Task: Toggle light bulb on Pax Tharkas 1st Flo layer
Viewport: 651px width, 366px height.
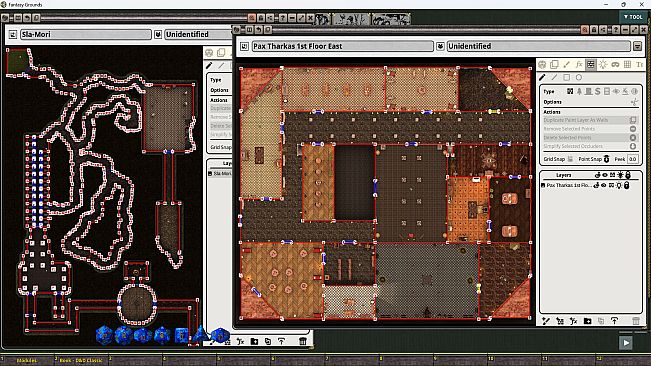Action: [x=619, y=185]
